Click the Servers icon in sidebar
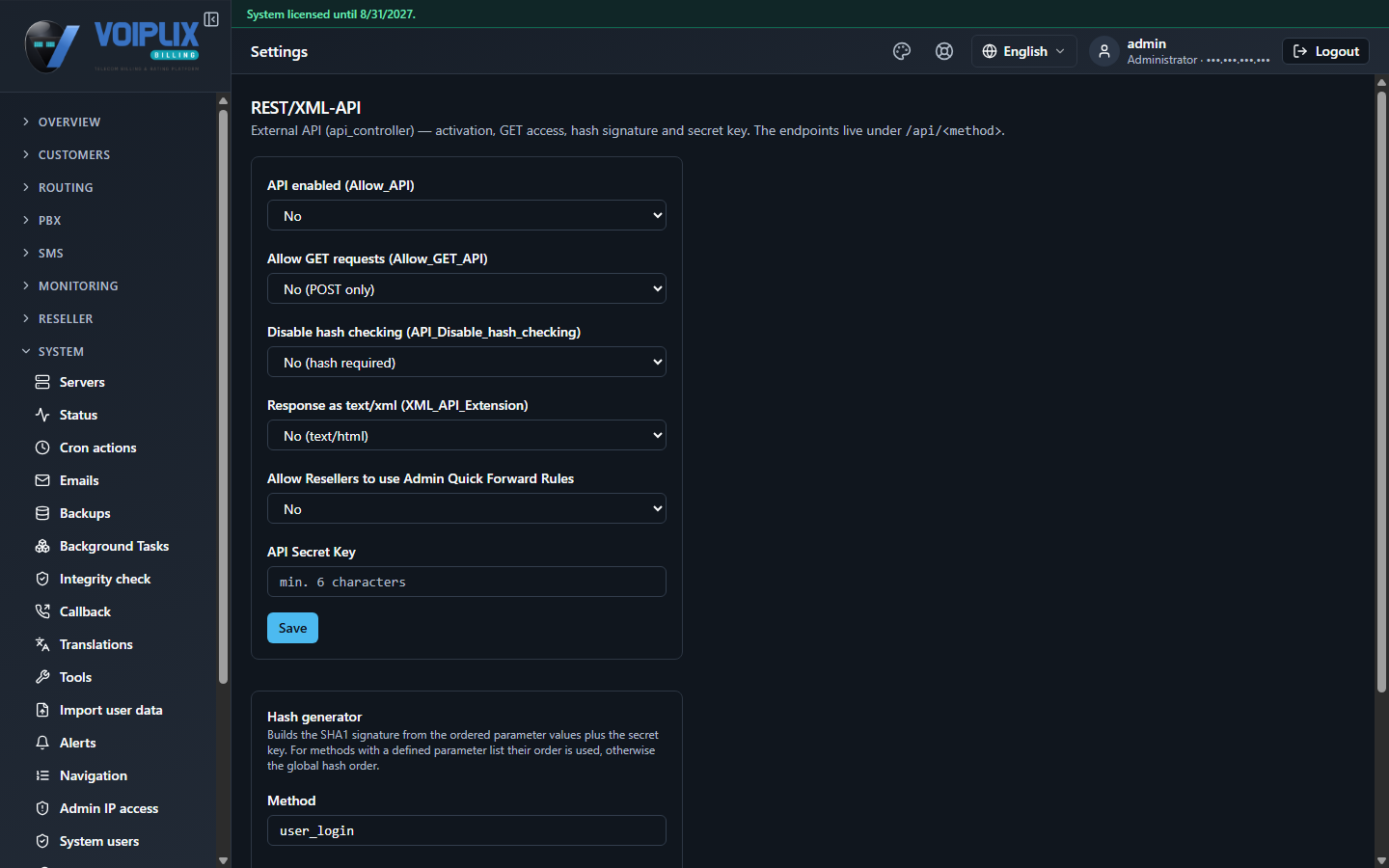The height and width of the screenshot is (868, 1389). [x=42, y=382]
